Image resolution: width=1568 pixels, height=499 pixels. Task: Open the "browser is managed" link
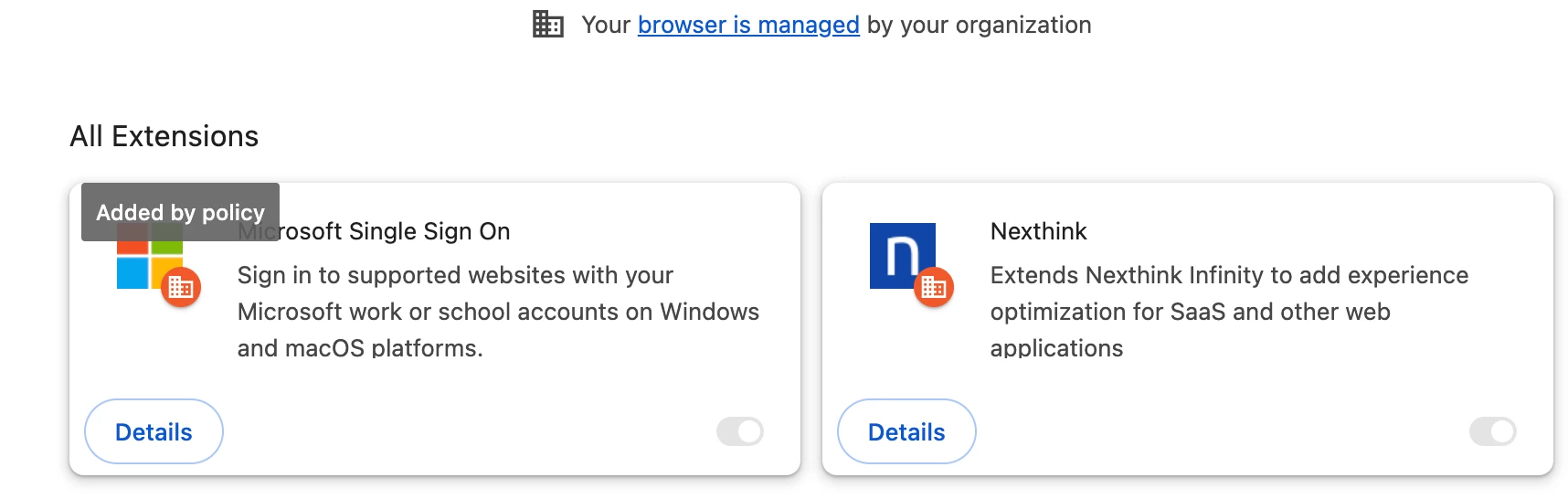[748, 25]
